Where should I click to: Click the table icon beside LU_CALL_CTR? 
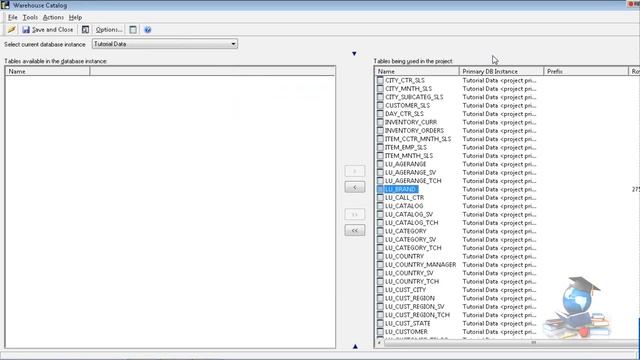(380, 198)
